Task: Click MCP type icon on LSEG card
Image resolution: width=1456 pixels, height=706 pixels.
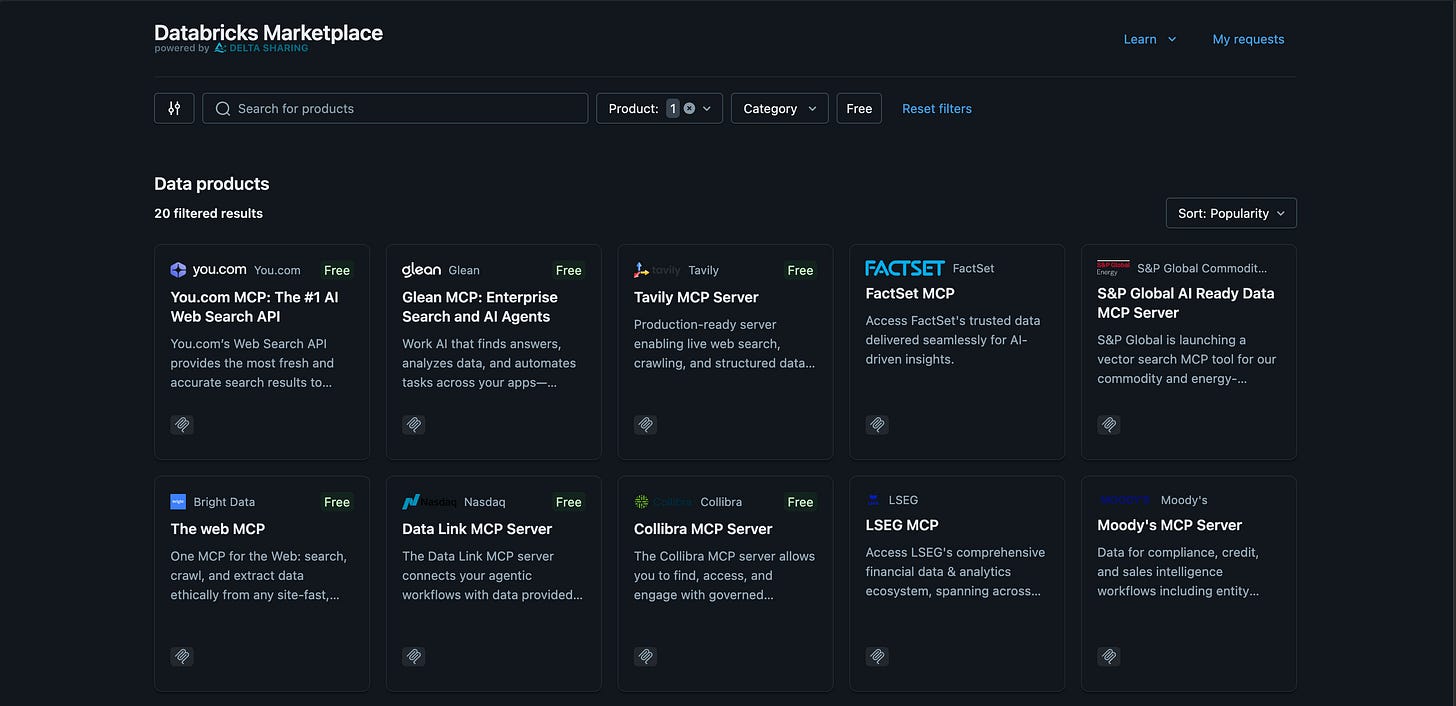Action: pyautogui.click(x=877, y=657)
